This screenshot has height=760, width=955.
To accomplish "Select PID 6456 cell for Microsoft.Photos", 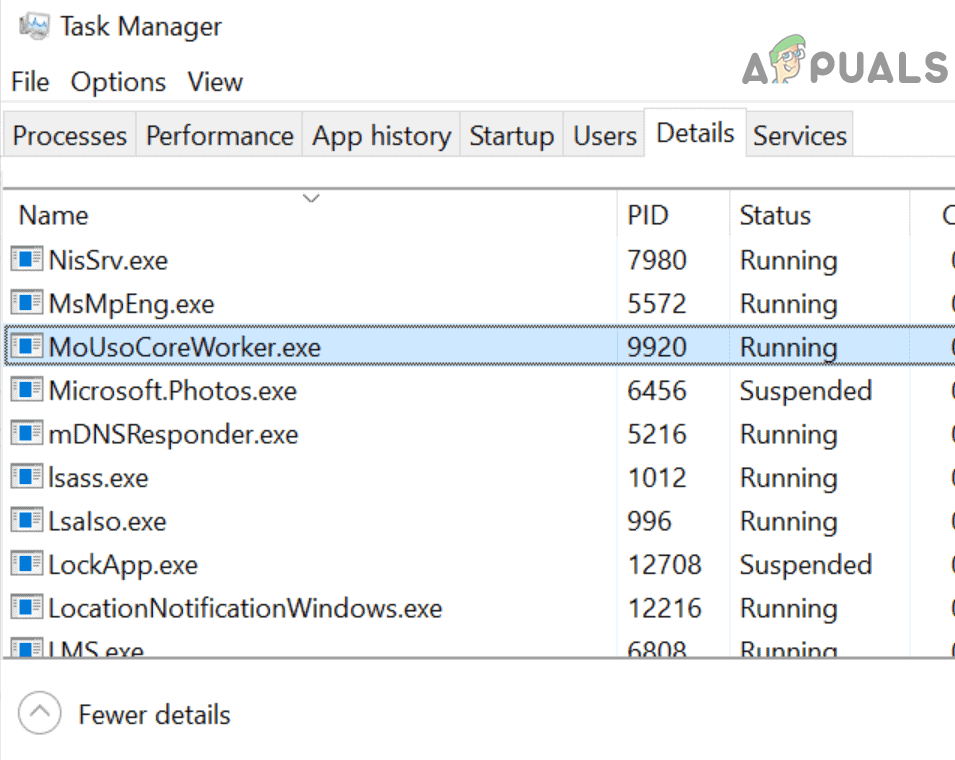I will [x=657, y=390].
